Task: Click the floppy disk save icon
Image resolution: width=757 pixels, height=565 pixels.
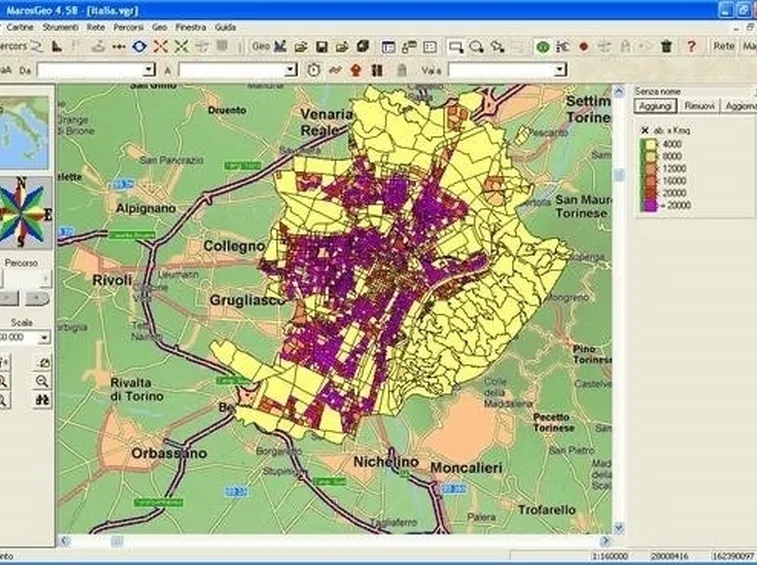Action: 322,47
